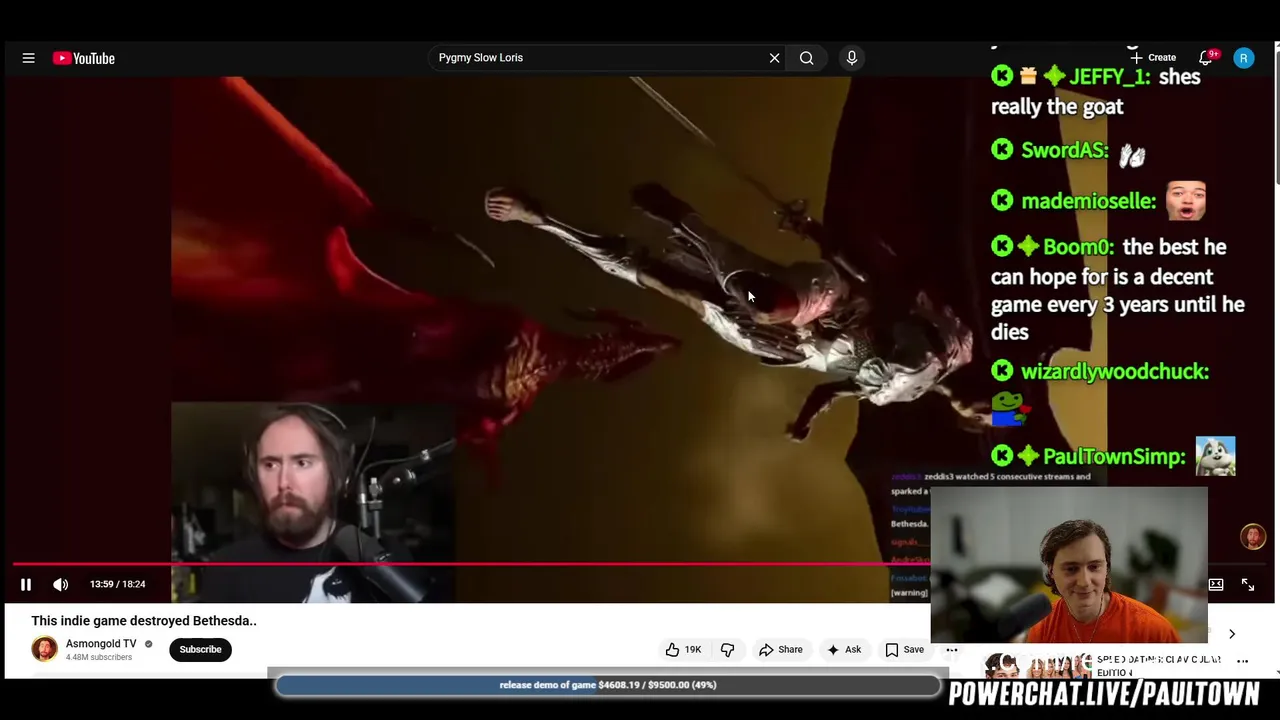This screenshot has height=720, width=1280.
Task: Open the account avatar menu
Action: 1244,58
